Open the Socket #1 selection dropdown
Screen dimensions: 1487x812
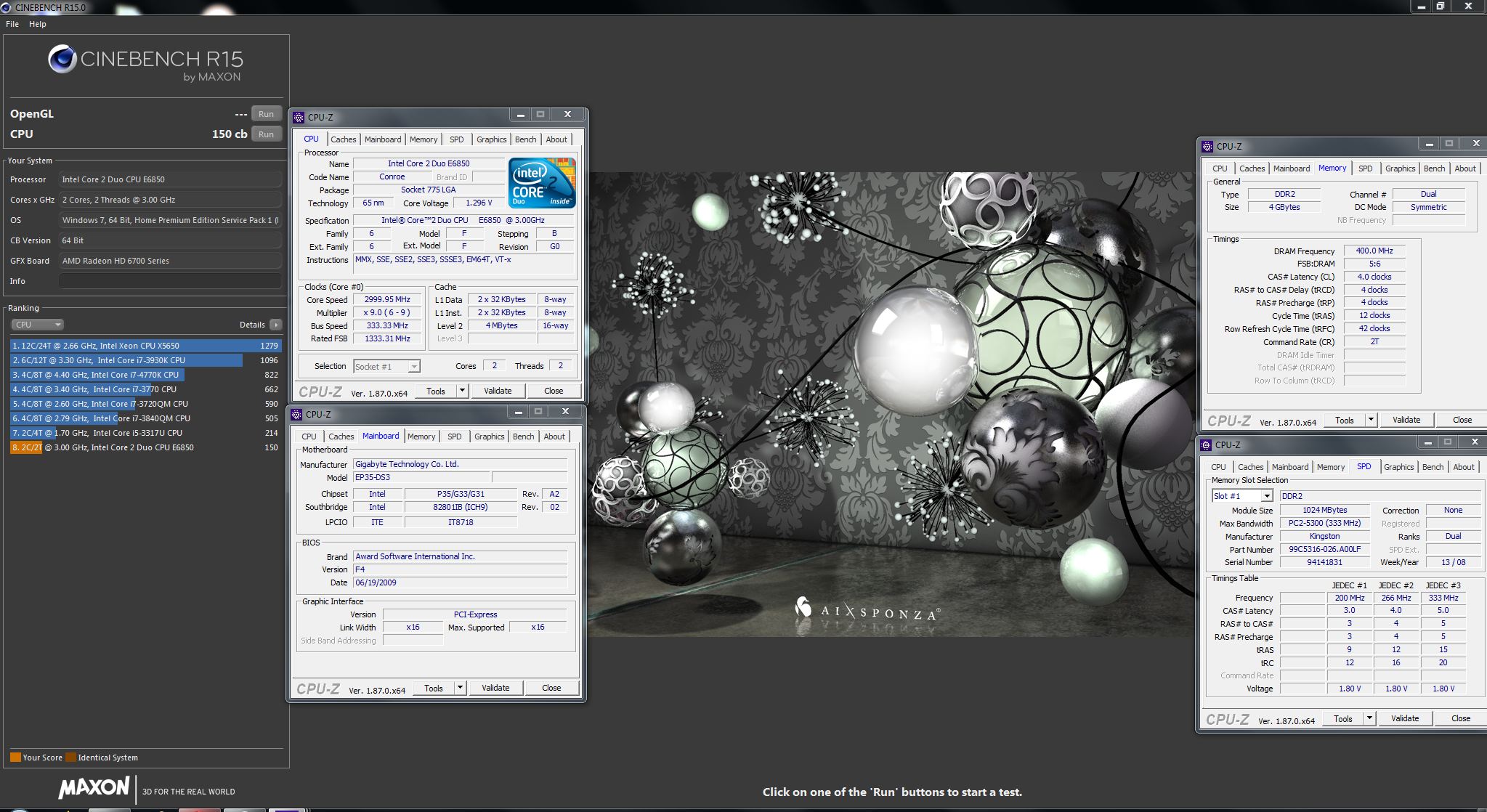(x=386, y=367)
